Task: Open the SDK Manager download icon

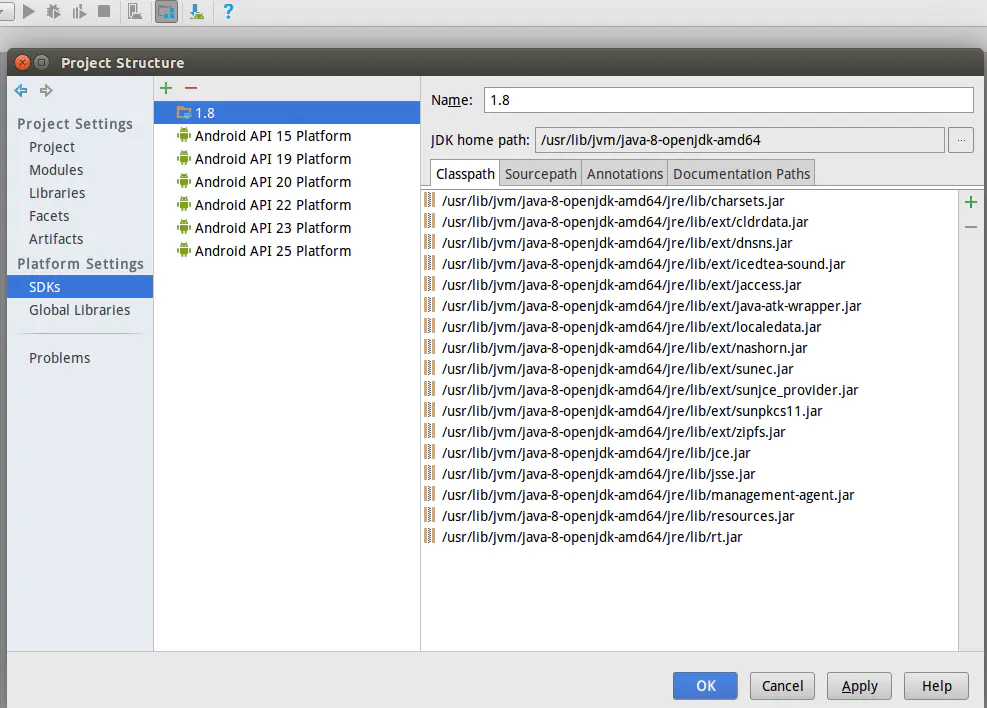Action: click(196, 11)
